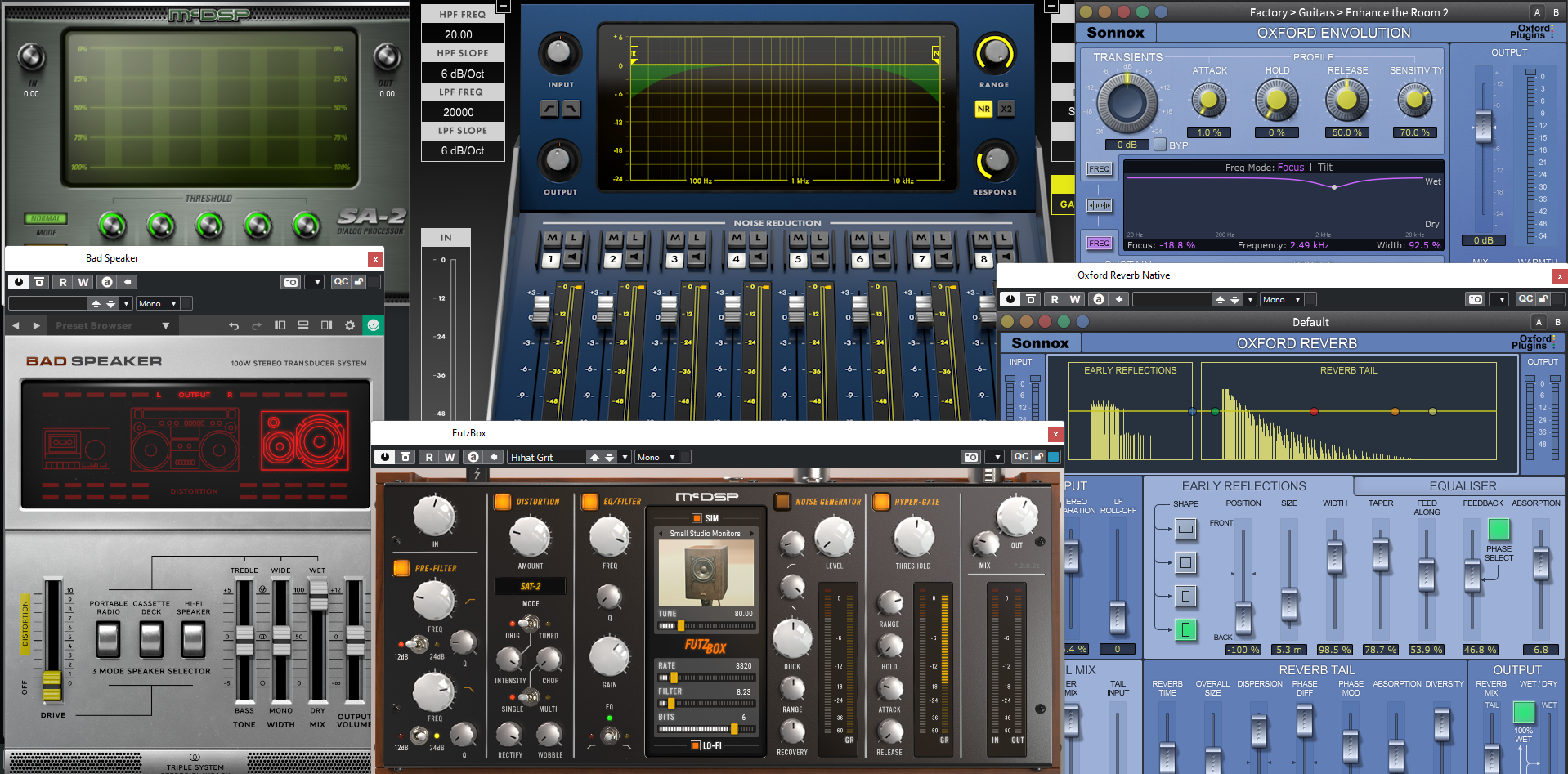Click the Small Studio Monitors speaker image in FutzBox
The width and height of the screenshot is (1568, 774).
click(706, 572)
